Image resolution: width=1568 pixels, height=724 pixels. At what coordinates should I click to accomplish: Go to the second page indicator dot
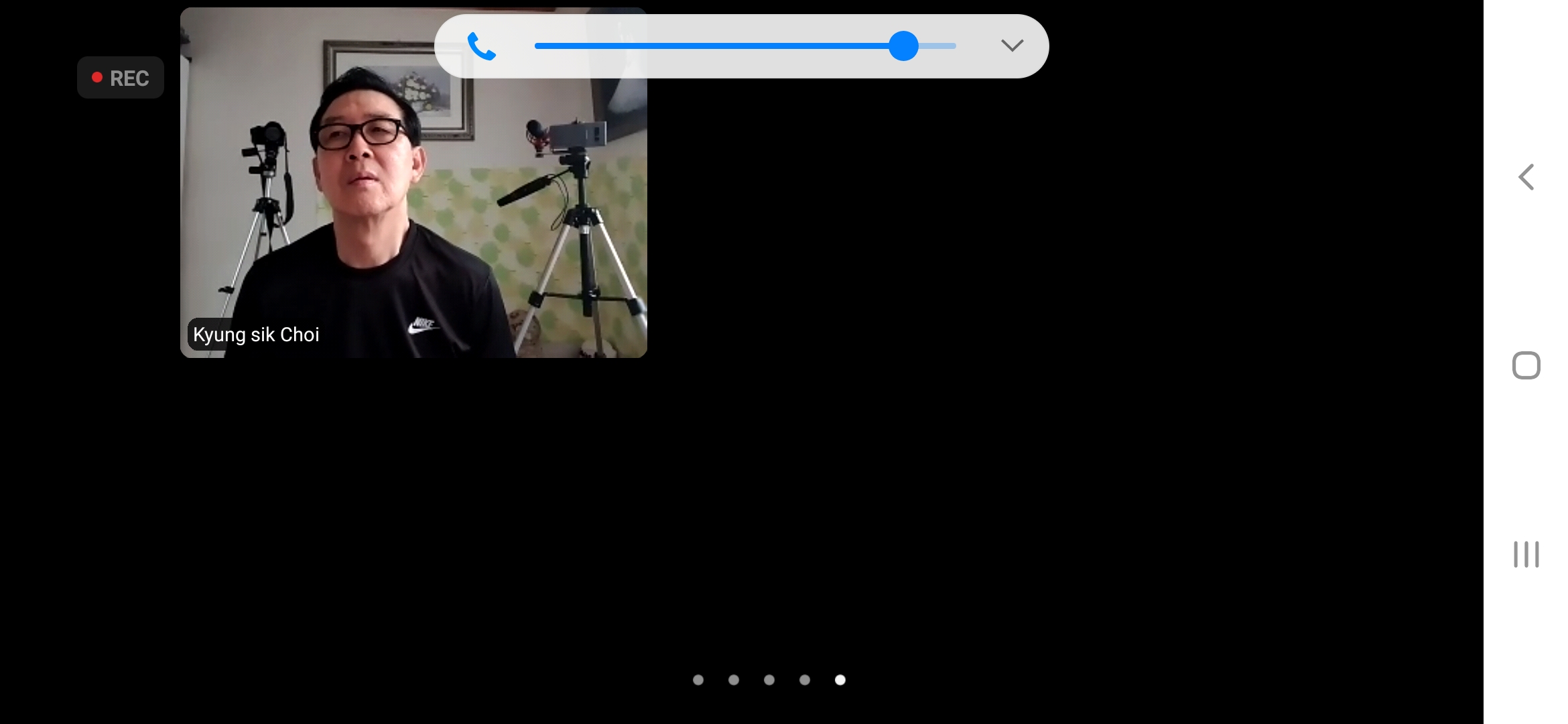[x=734, y=680]
